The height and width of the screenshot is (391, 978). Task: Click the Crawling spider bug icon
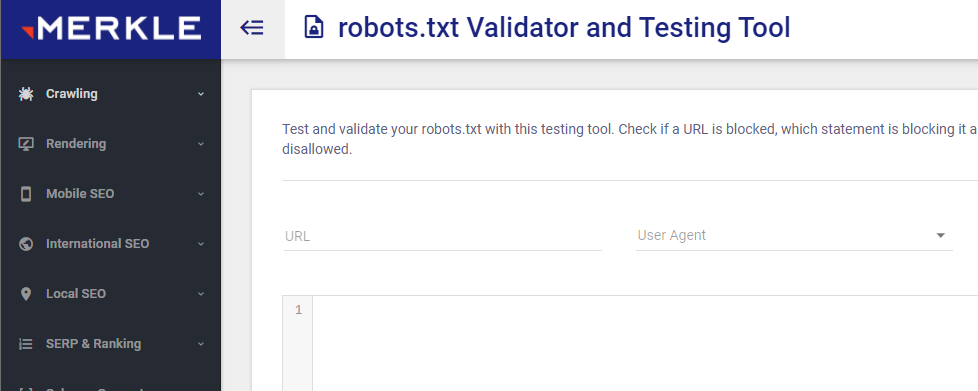click(26, 94)
